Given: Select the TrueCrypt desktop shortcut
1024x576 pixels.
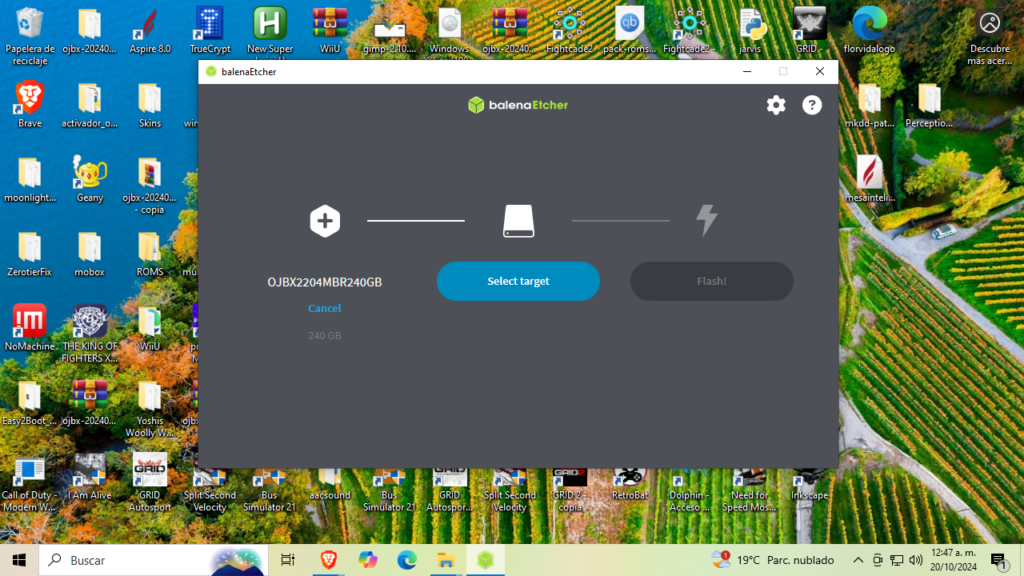Looking at the screenshot, I should click(210, 31).
